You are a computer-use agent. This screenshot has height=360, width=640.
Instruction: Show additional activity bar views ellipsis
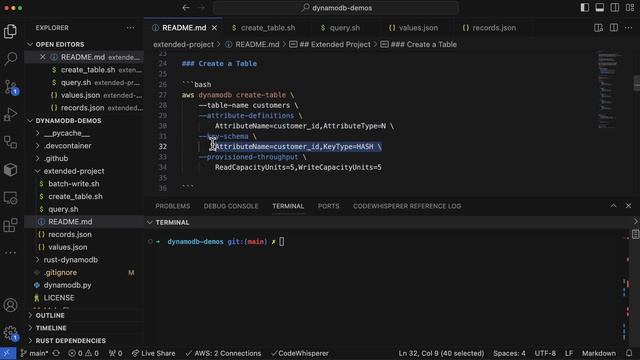10,253
